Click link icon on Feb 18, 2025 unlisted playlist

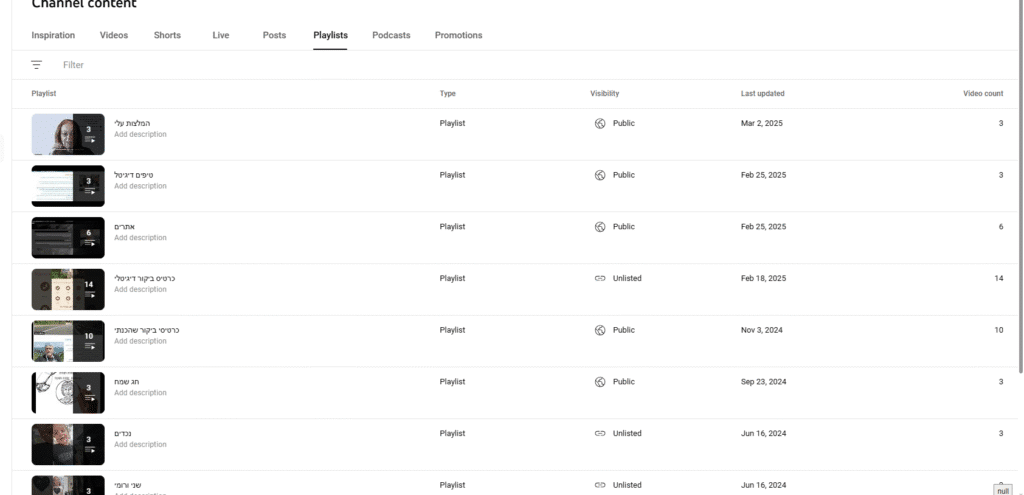(600, 278)
